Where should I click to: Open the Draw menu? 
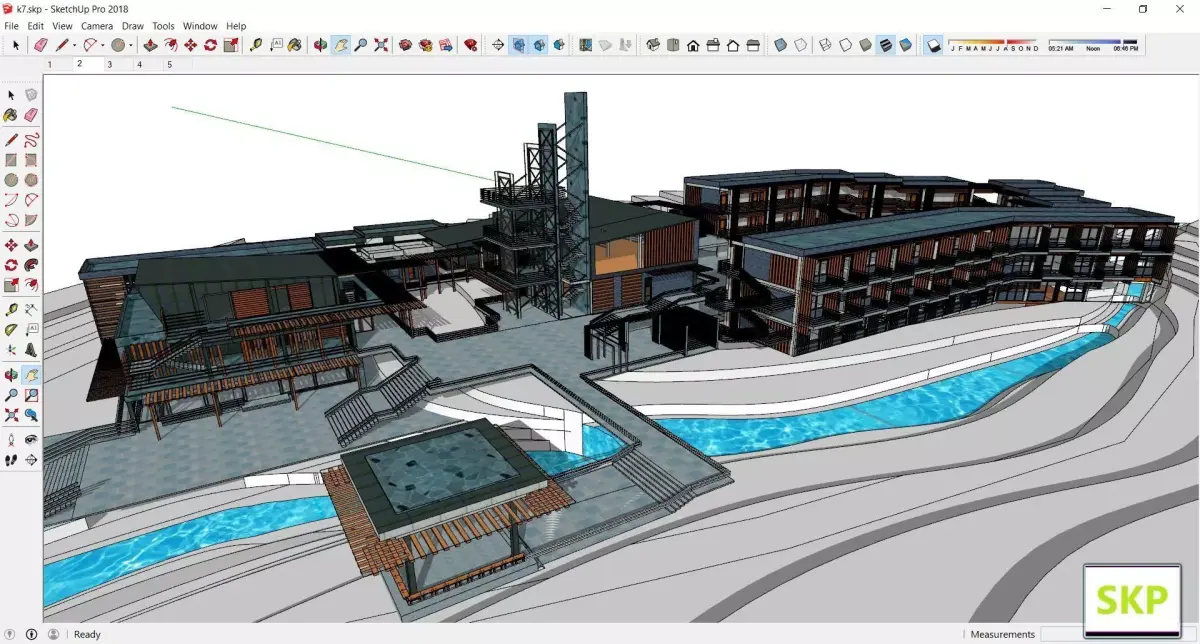[x=132, y=26]
